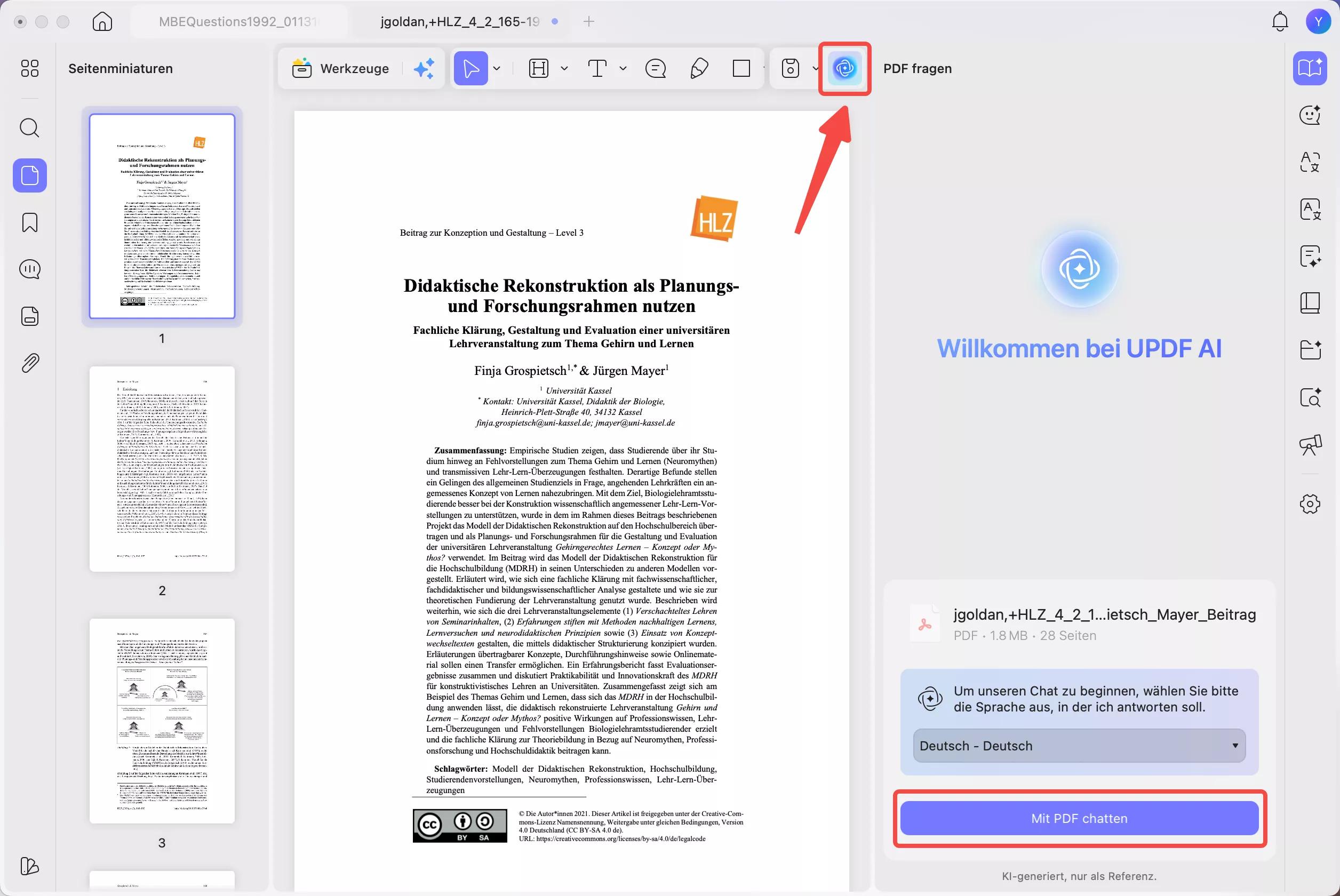
Task: Select the signature pen tool
Action: click(698, 68)
